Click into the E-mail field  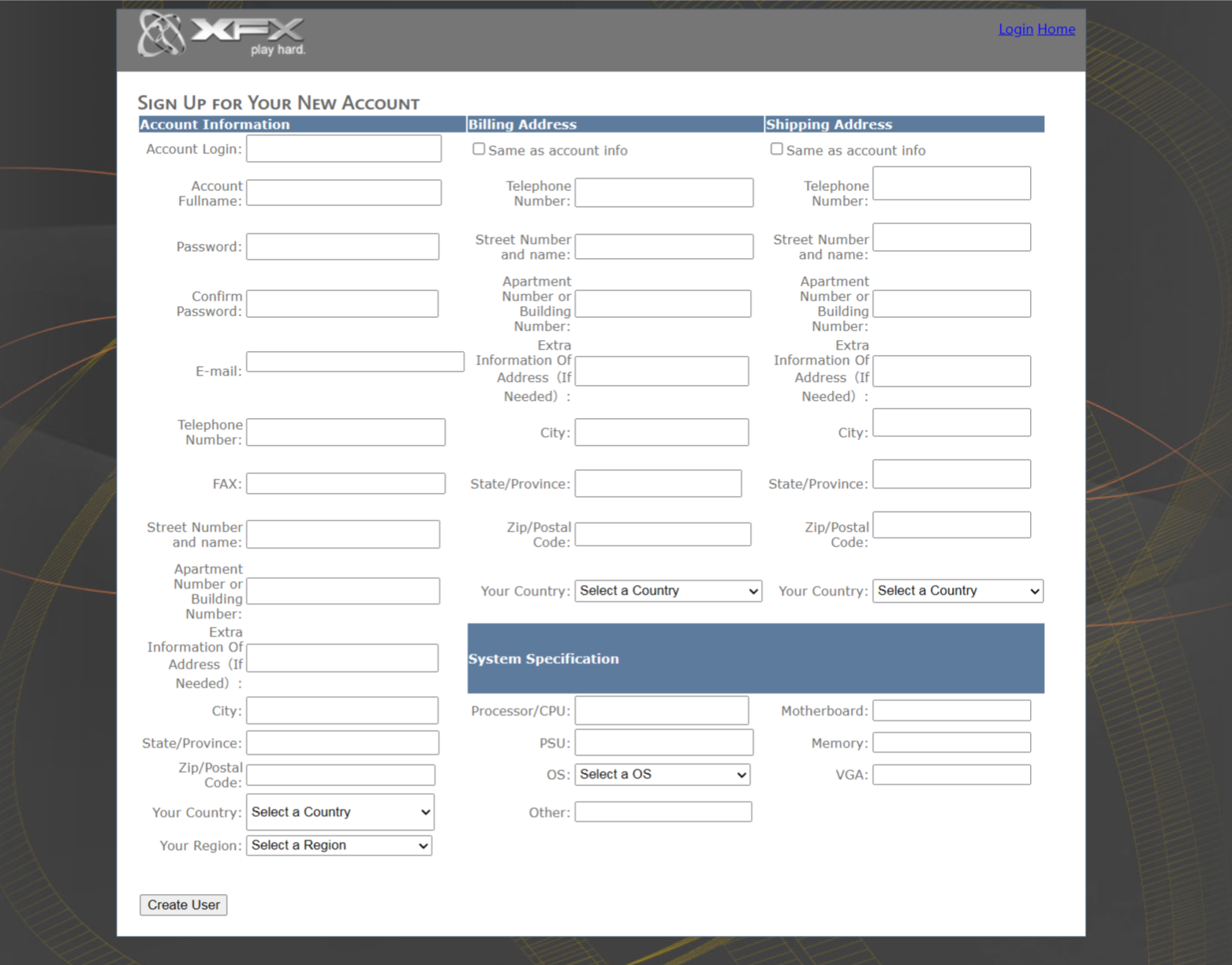point(355,362)
